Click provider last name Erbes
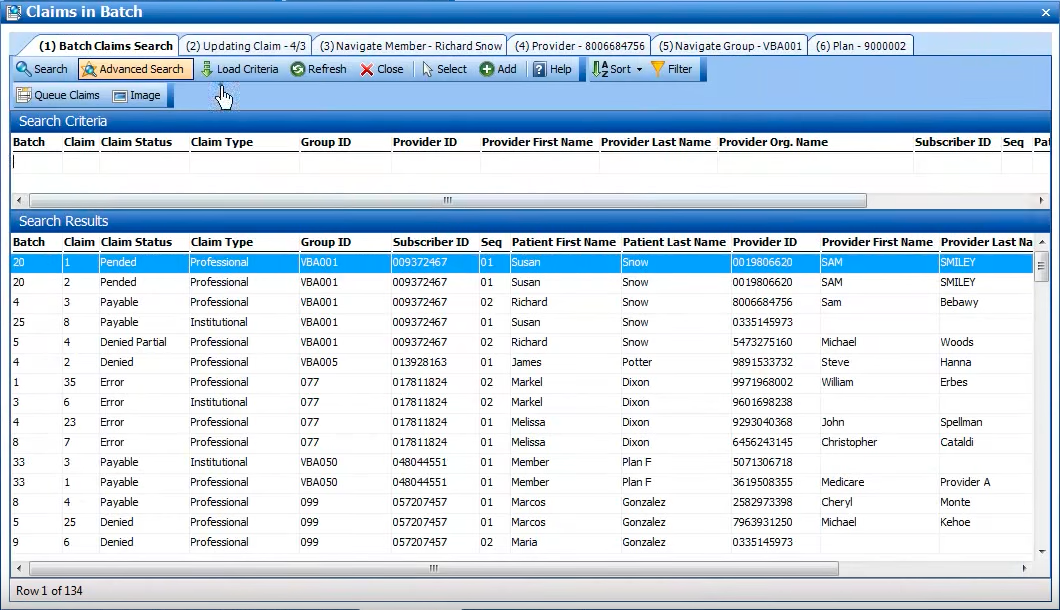 coord(954,382)
